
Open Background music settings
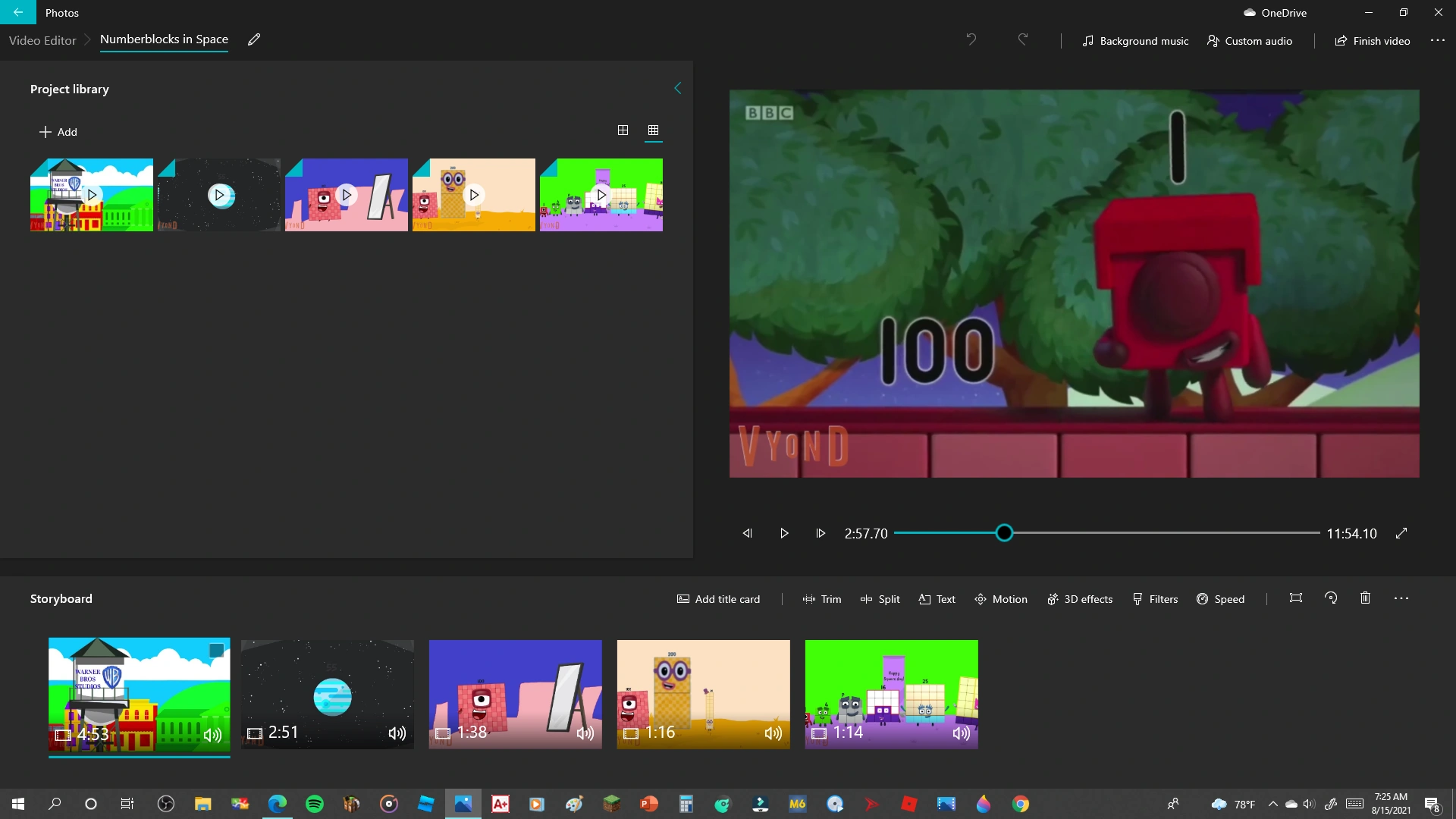(x=1134, y=41)
